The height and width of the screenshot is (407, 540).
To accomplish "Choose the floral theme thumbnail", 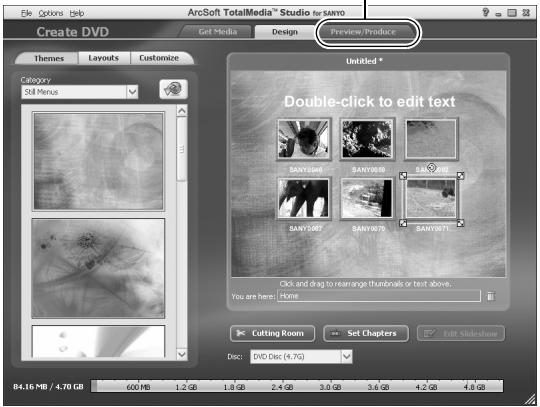I will point(98,268).
